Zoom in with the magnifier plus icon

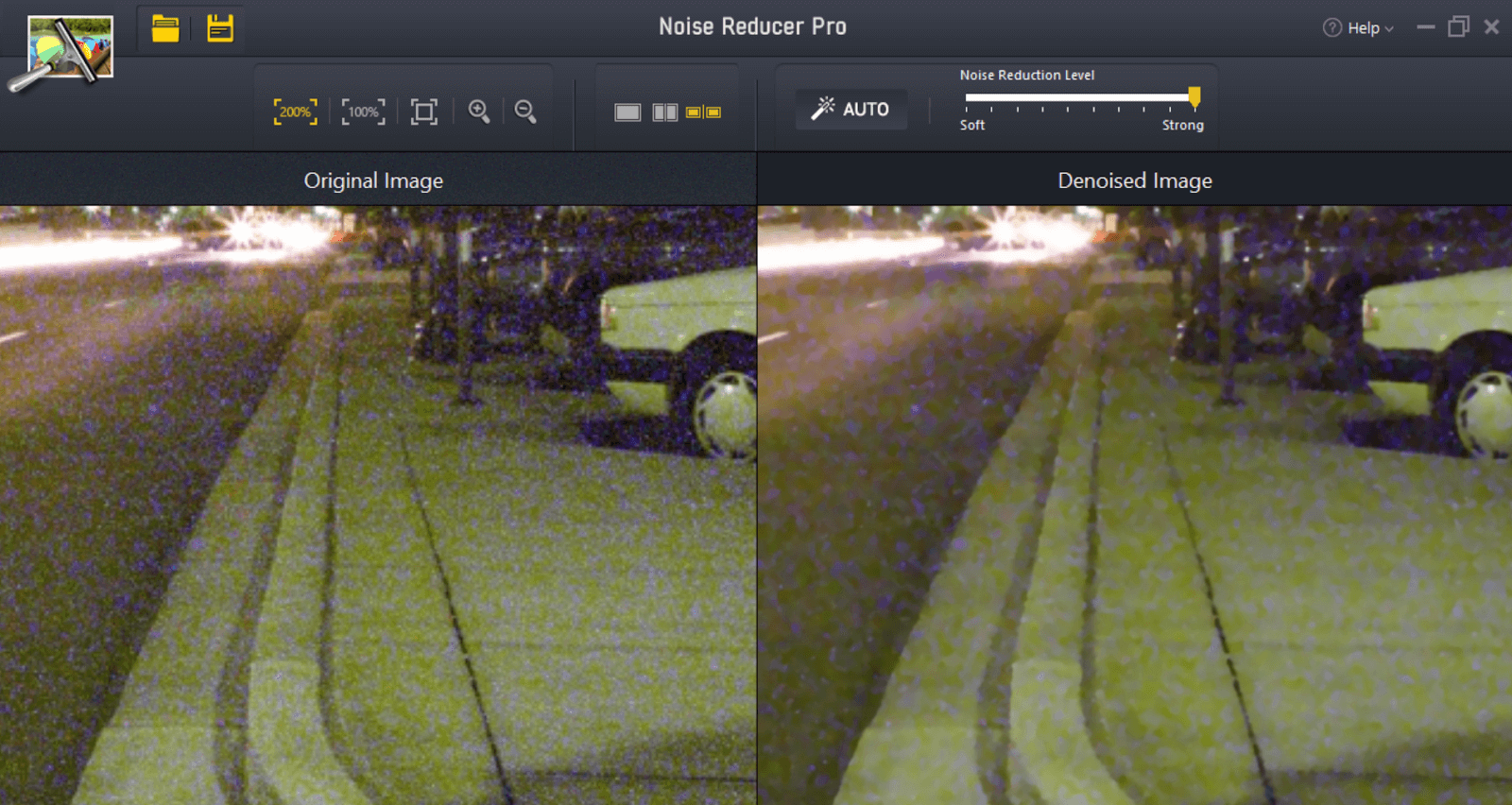coord(479,111)
